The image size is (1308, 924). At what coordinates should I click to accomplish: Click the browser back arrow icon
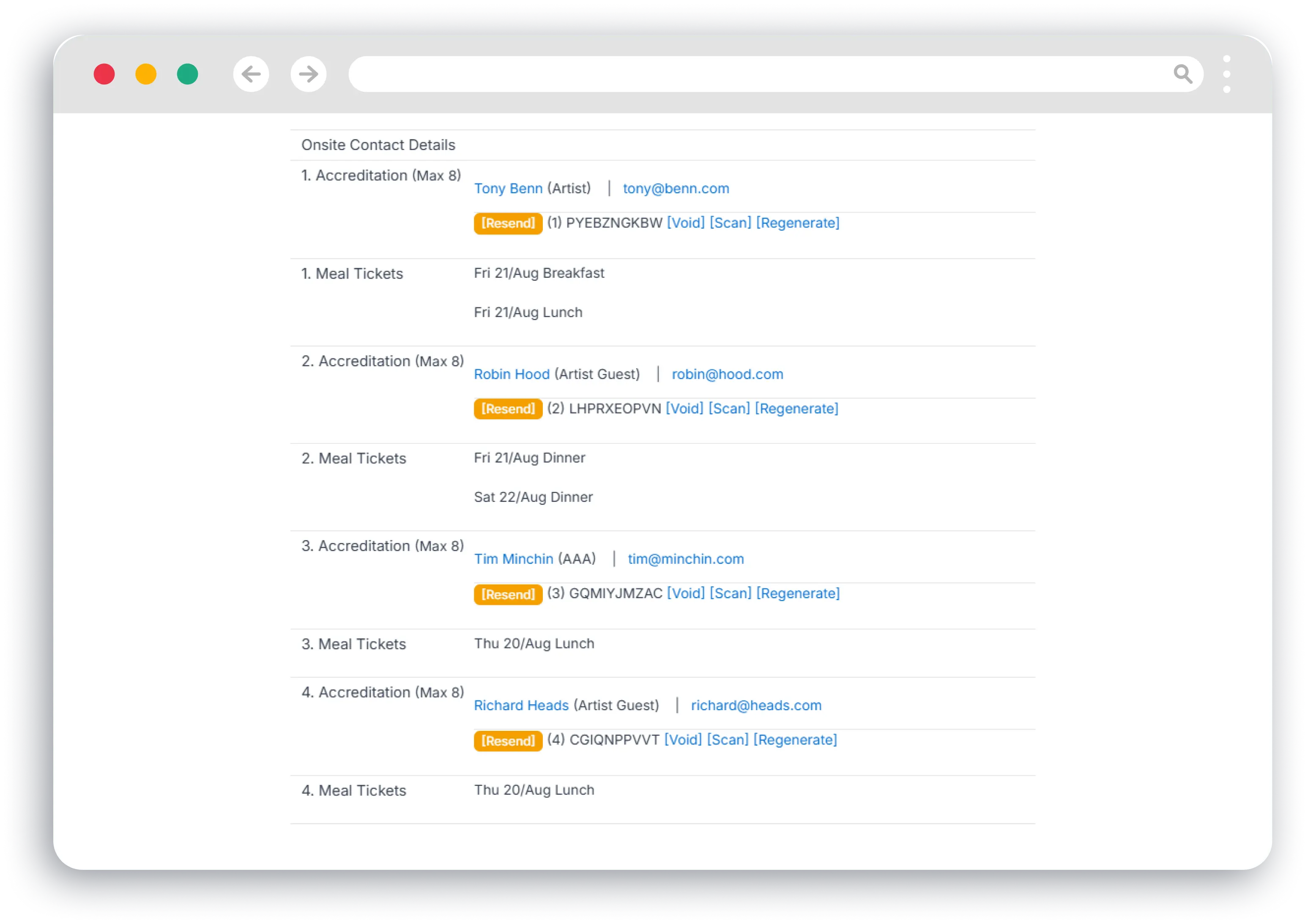tap(251, 74)
